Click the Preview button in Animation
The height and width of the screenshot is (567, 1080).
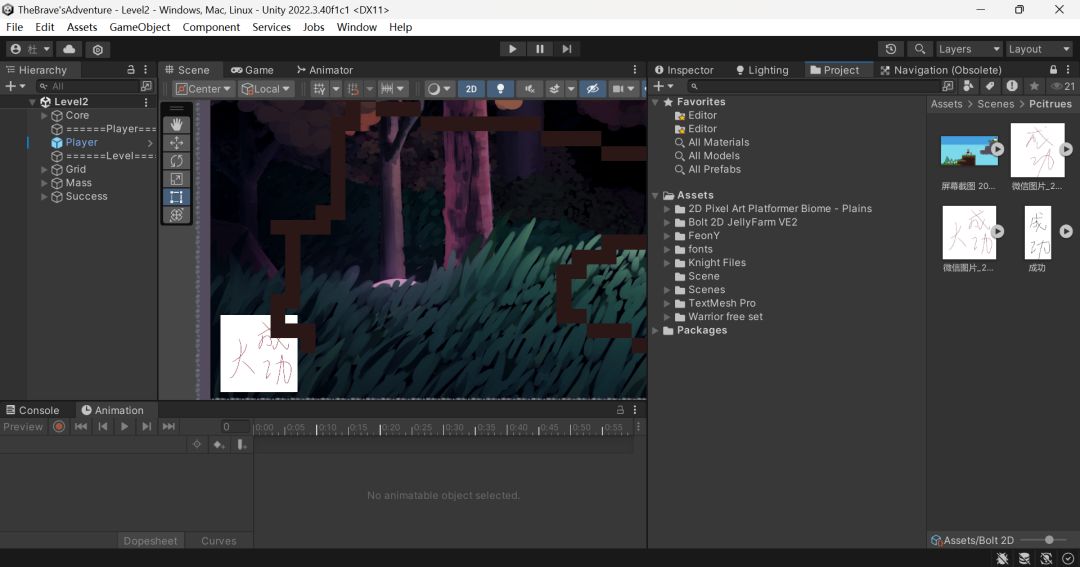pos(23,426)
